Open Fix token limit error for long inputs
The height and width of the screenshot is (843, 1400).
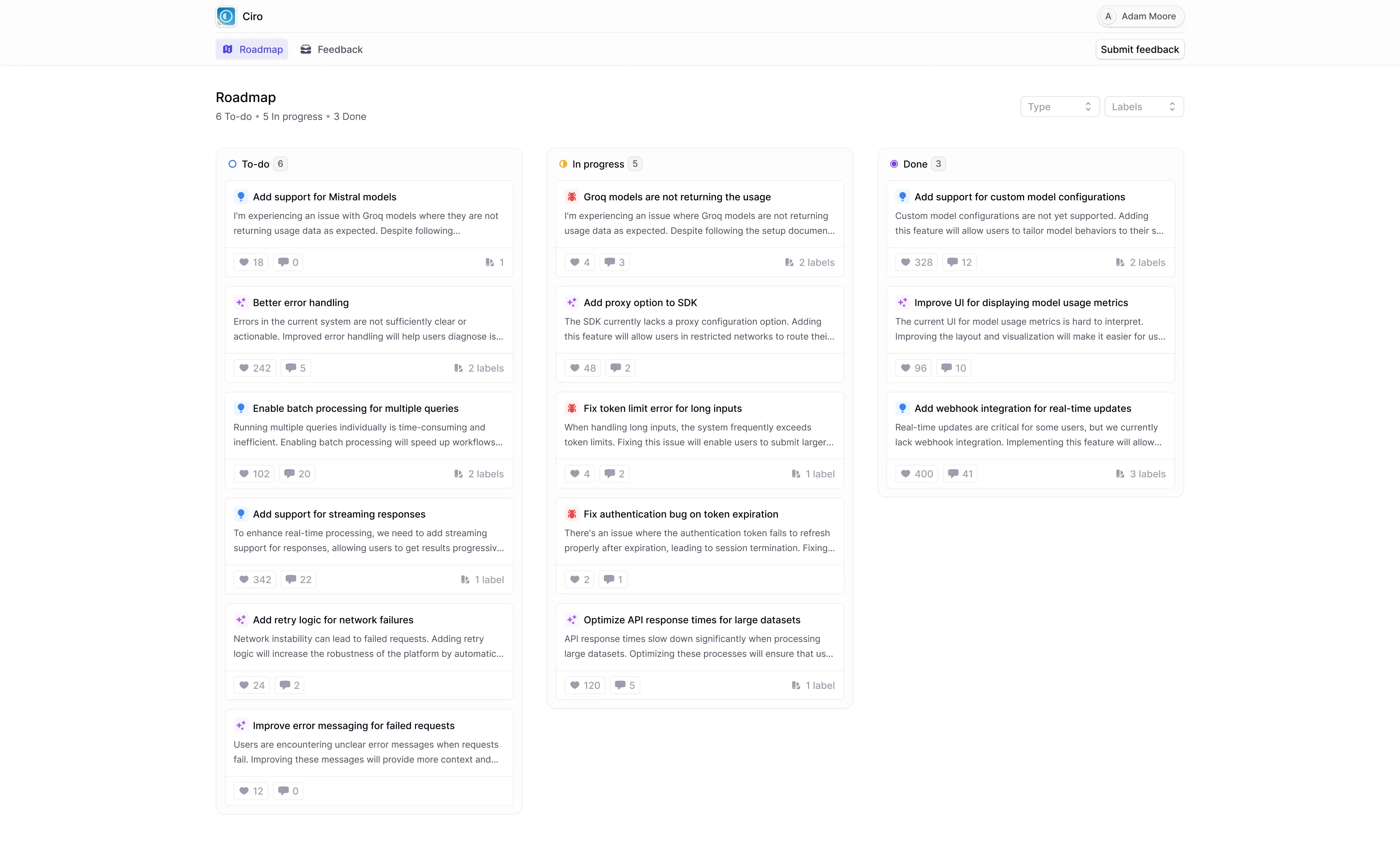[662, 408]
